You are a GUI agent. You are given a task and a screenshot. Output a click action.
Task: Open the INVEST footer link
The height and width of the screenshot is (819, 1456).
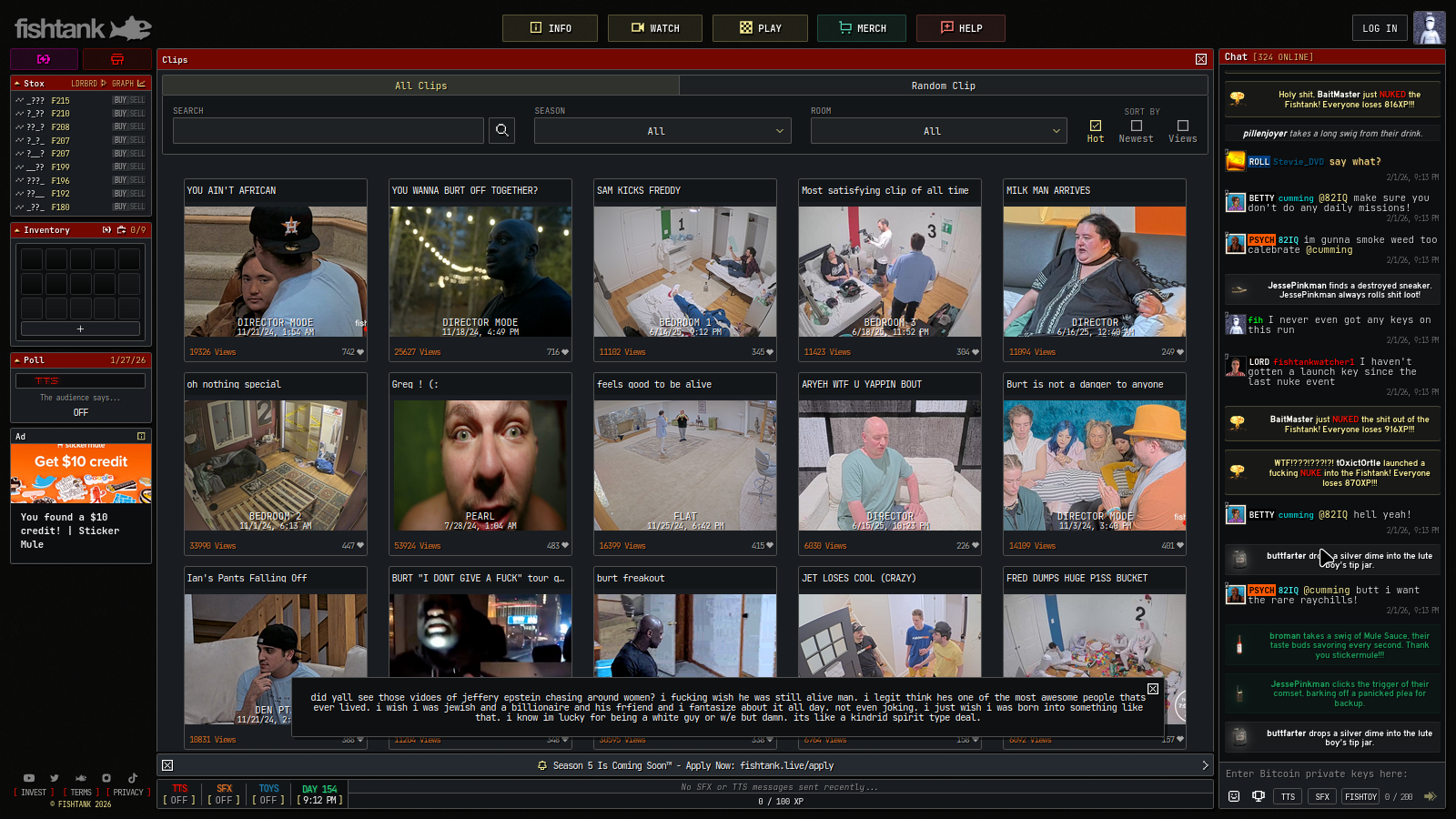(34, 793)
